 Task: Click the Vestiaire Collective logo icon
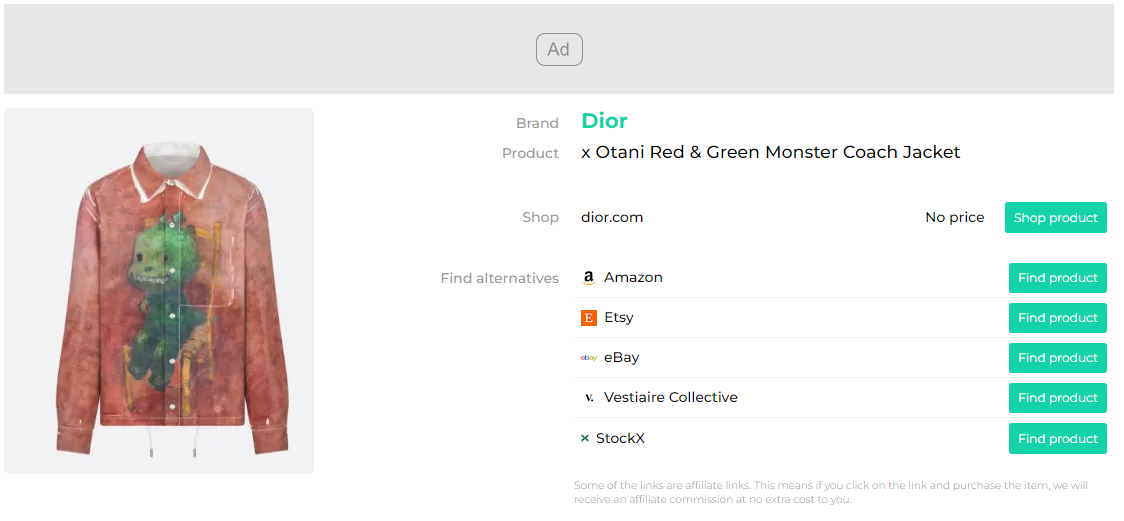(589, 398)
